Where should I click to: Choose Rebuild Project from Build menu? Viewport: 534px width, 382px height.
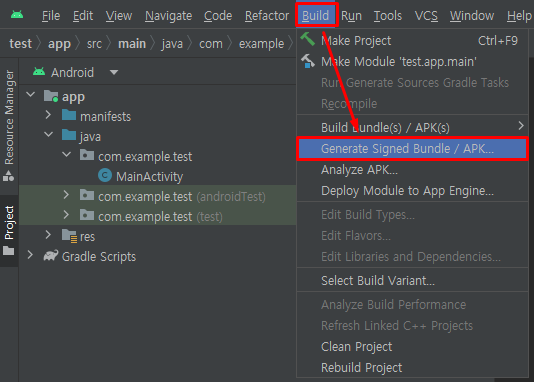click(412, 368)
